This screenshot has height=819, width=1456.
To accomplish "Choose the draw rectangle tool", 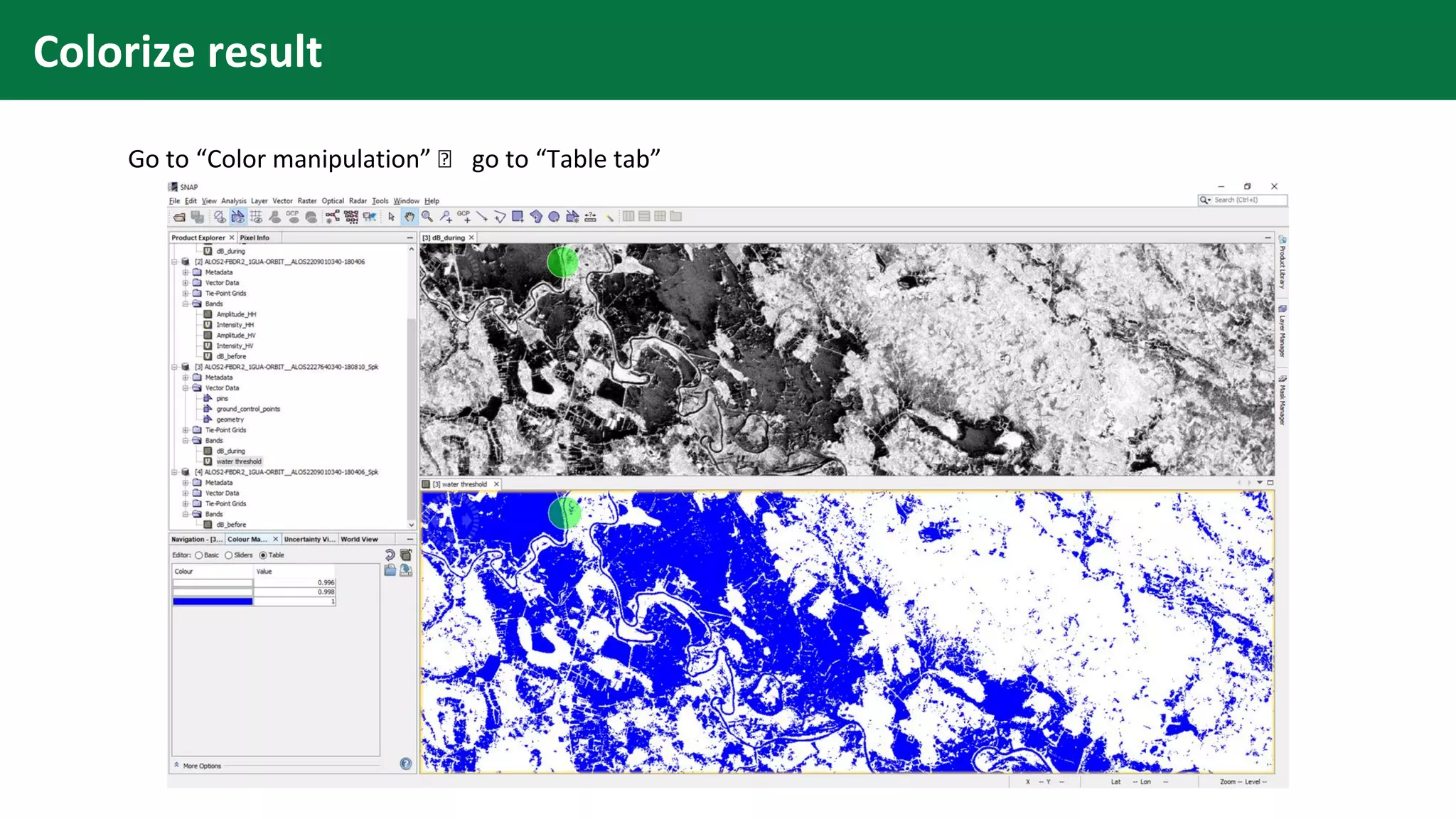I will point(518,217).
